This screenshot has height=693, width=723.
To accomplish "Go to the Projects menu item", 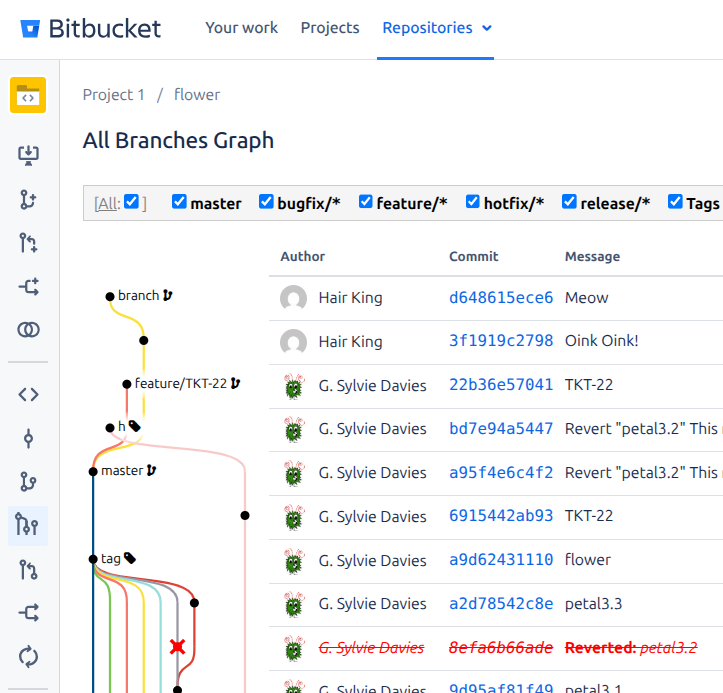I will click(330, 28).
